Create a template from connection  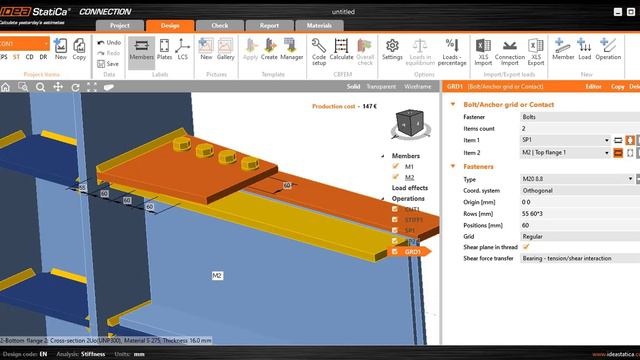pyautogui.click(x=269, y=49)
